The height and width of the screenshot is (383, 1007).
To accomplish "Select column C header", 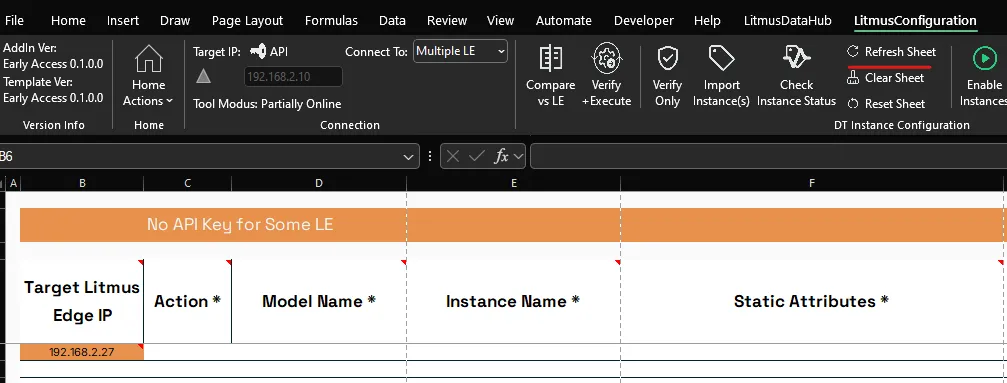I will click(188, 183).
